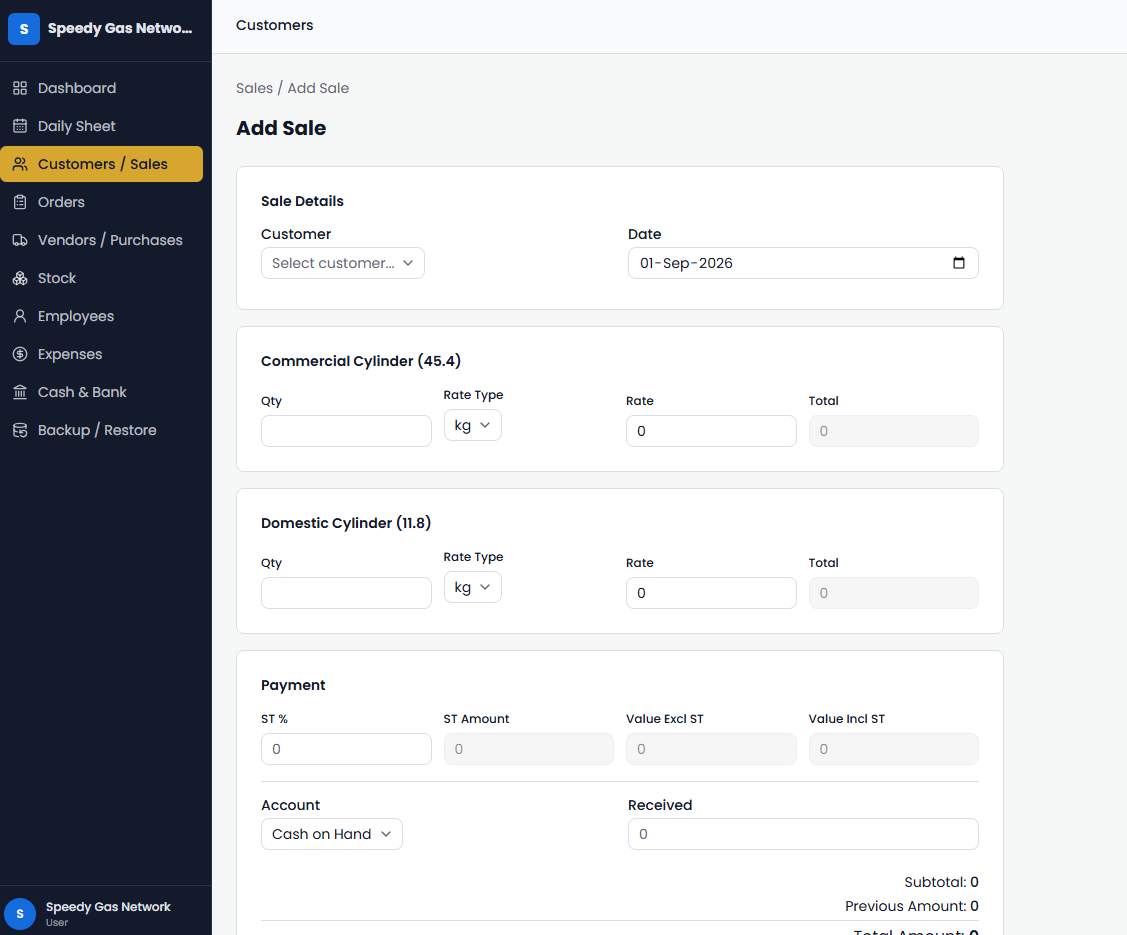Image resolution: width=1127 pixels, height=935 pixels.
Task: Click the Dashboard grid icon
Action: coord(20,88)
